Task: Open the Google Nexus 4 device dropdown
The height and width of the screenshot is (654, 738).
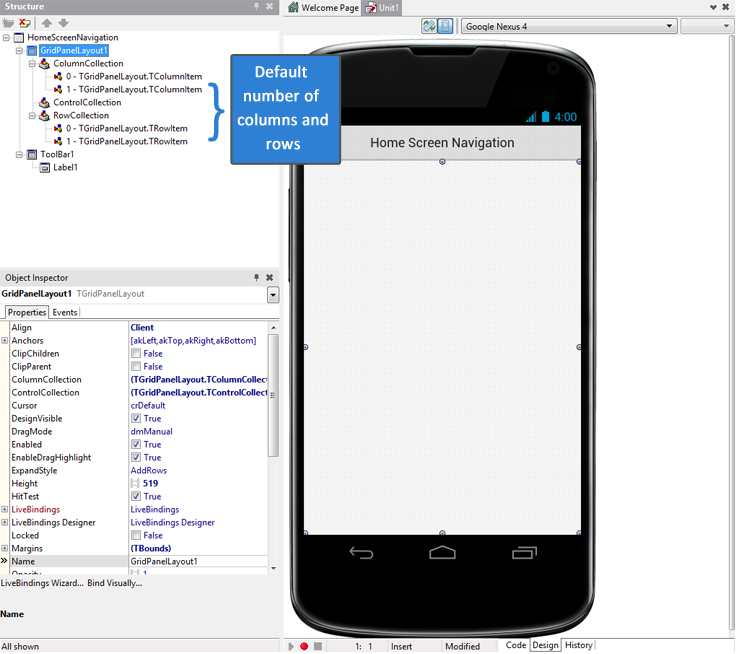Action: (669, 26)
